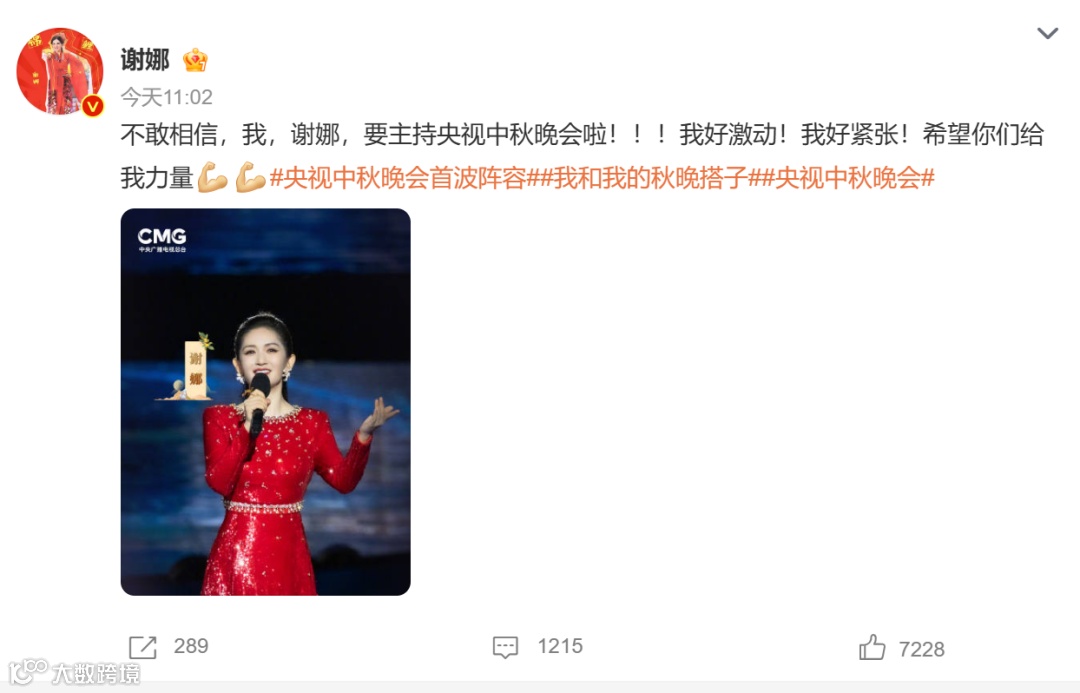Open the 谢娜 username link

[145, 60]
